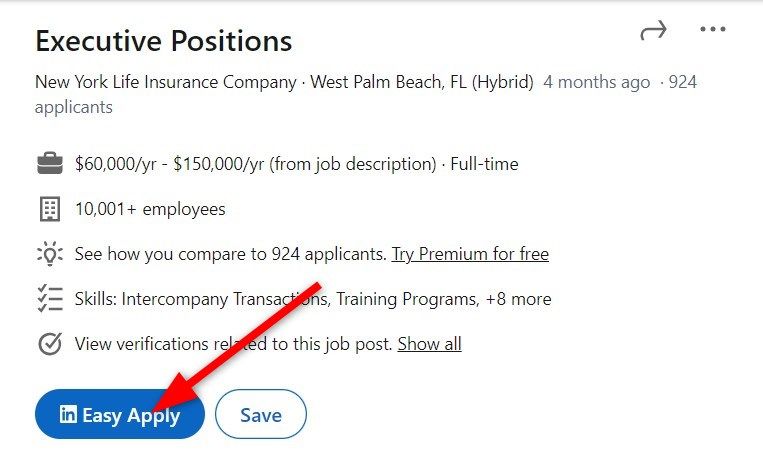Screen dimensions: 763x459
Task: Click the building company size icon
Action: click(50, 209)
